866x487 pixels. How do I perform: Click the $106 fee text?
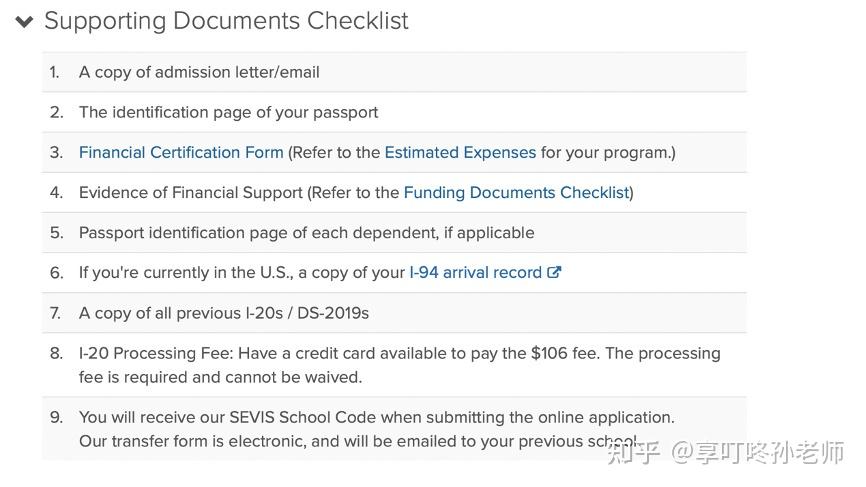pos(551,353)
